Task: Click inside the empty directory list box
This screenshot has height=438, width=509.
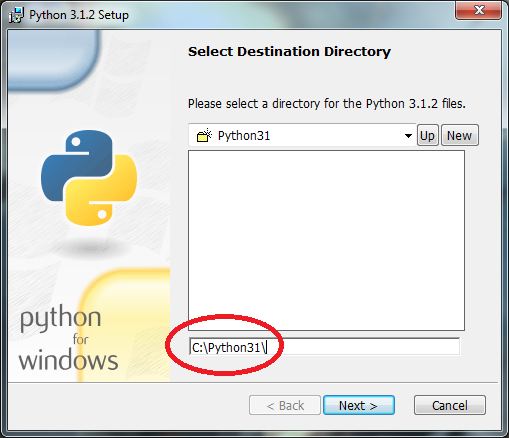Action: 326,240
